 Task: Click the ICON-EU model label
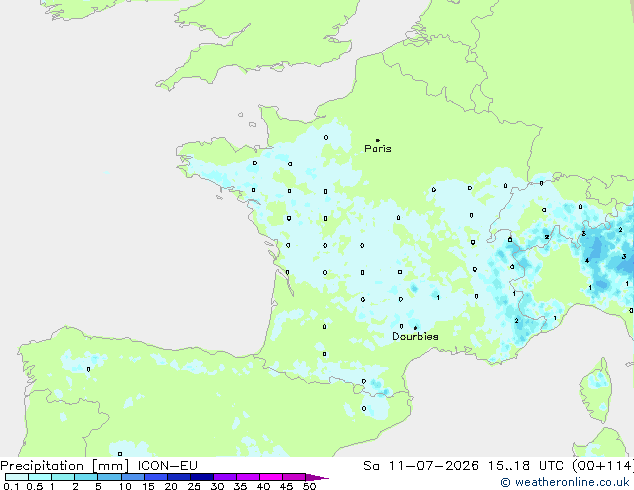pyautogui.click(x=167, y=466)
